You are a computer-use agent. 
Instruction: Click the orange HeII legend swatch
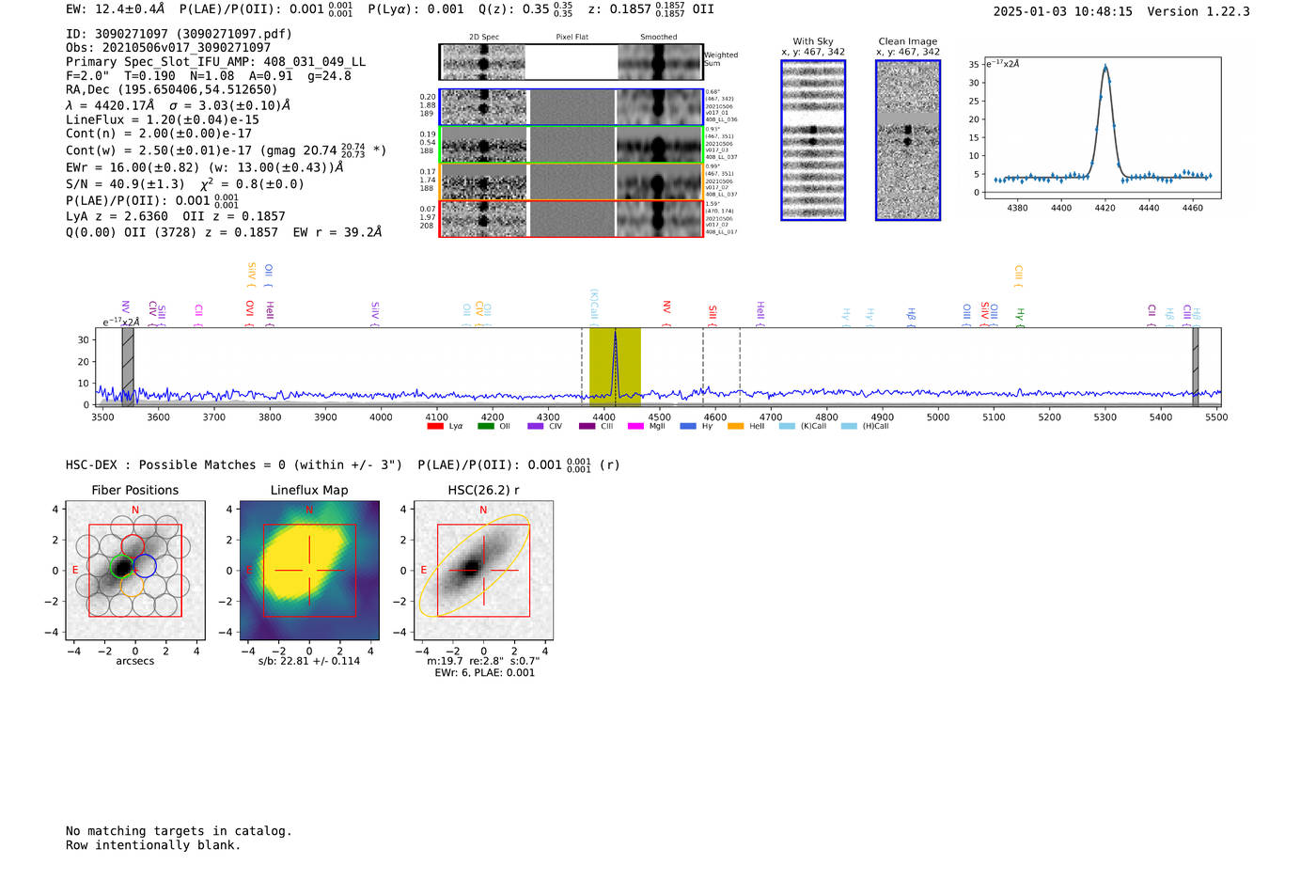[x=735, y=426]
